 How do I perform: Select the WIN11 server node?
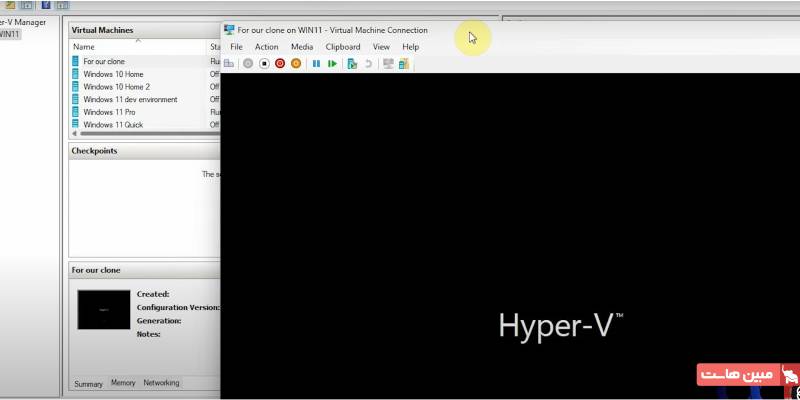tap(10, 35)
